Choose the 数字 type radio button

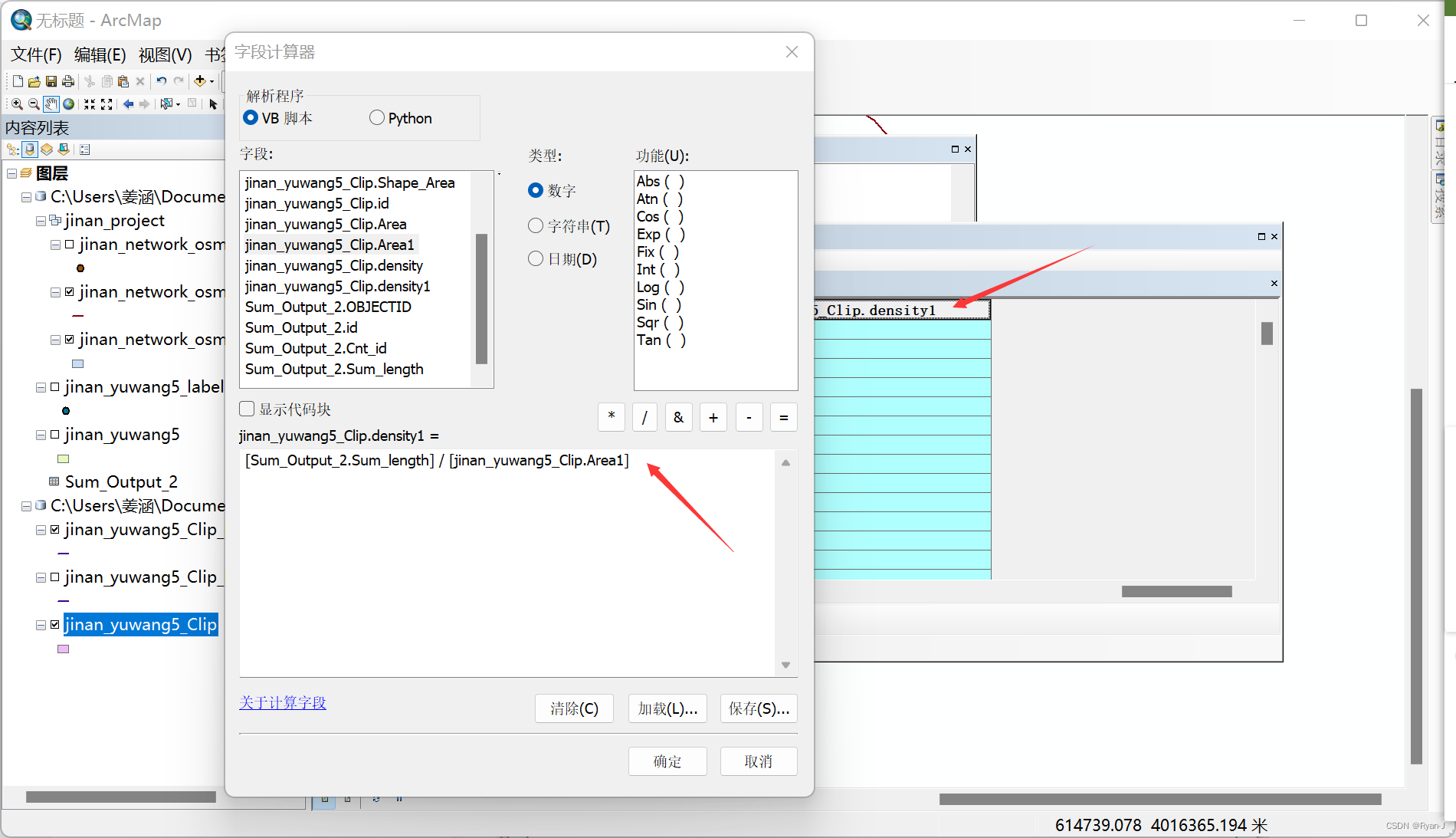[x=536, y=190]
